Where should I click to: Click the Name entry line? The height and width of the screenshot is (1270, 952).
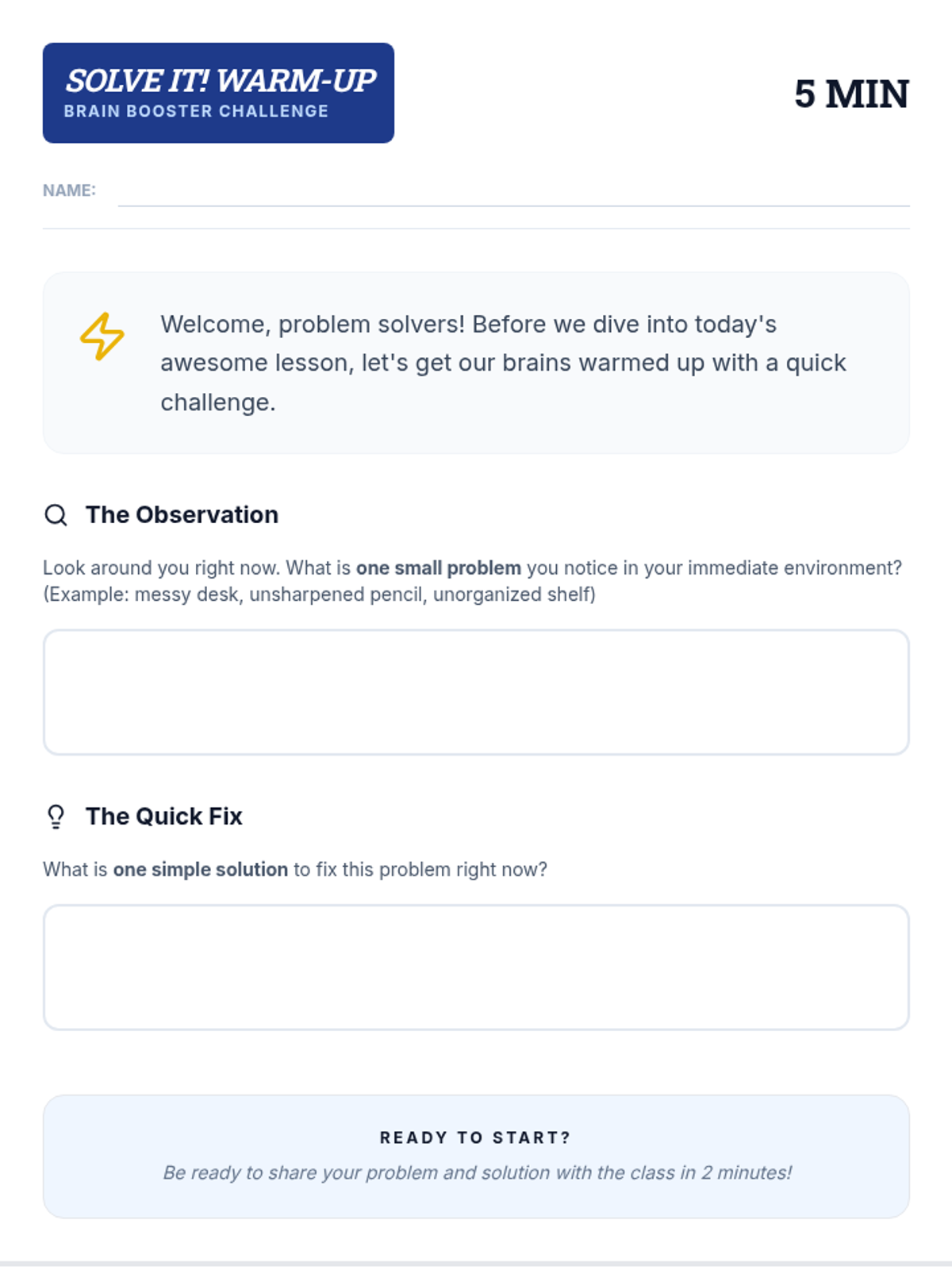pyautogui.click(x=513, y=193)
